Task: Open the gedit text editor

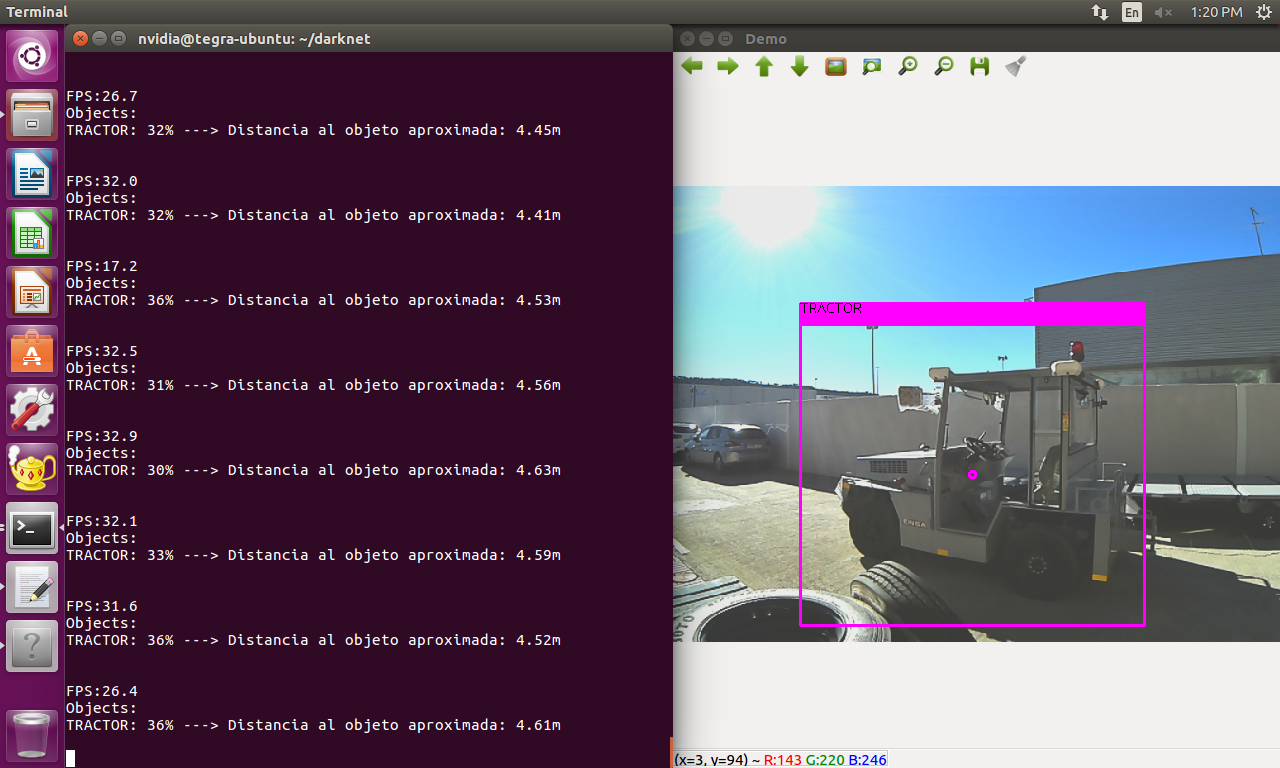Action: tap(31, 588)
